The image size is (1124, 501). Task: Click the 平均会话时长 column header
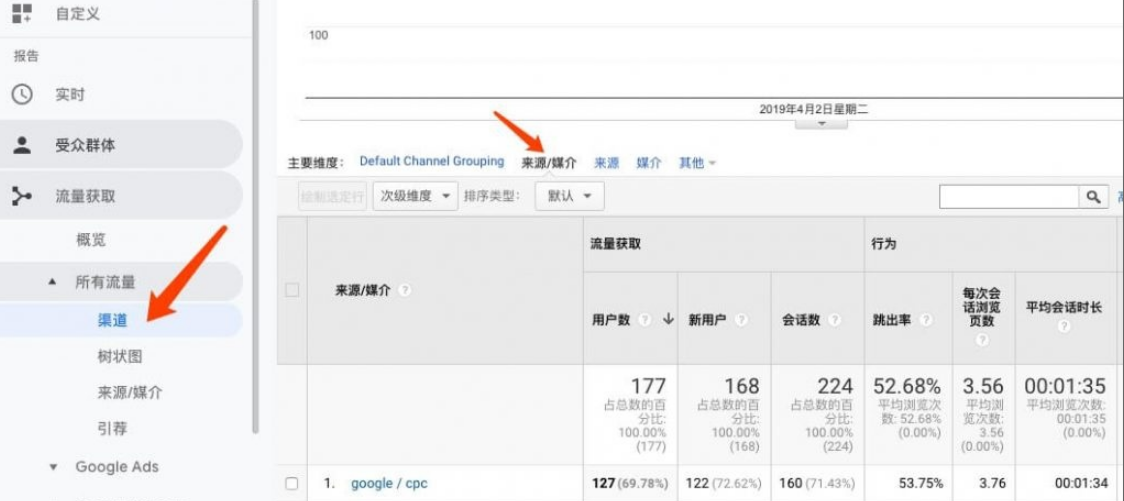(1064, 307)
